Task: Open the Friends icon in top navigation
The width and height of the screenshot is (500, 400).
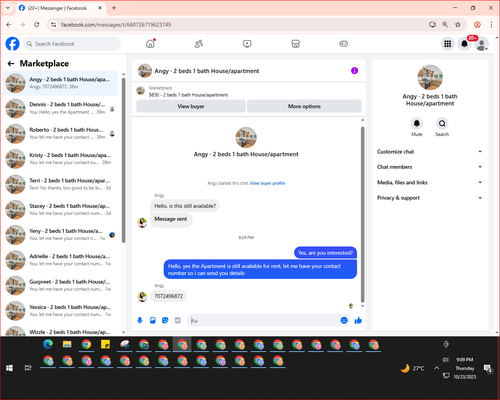Action: tap(199, 44)
